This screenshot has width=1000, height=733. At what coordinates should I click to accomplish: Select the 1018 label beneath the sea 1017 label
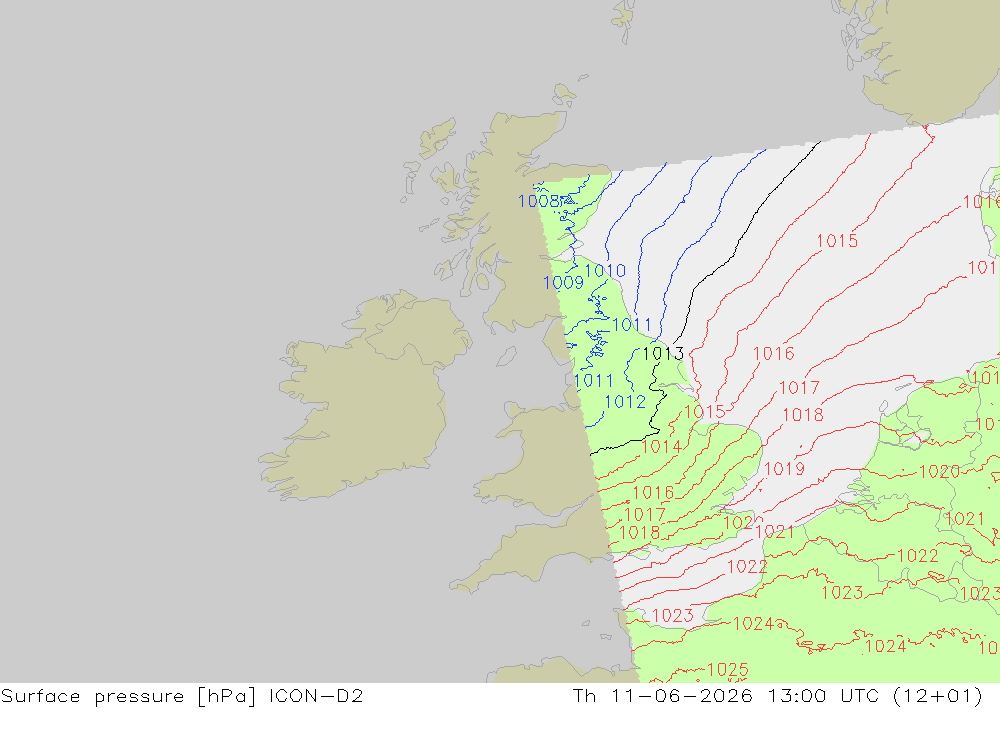coord(803,415)
